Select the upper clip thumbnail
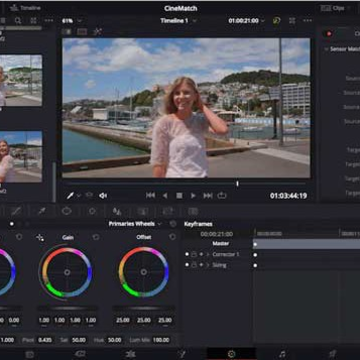Image resolution: width=360 pixels, height=360 pixels. tap(21, 80)
